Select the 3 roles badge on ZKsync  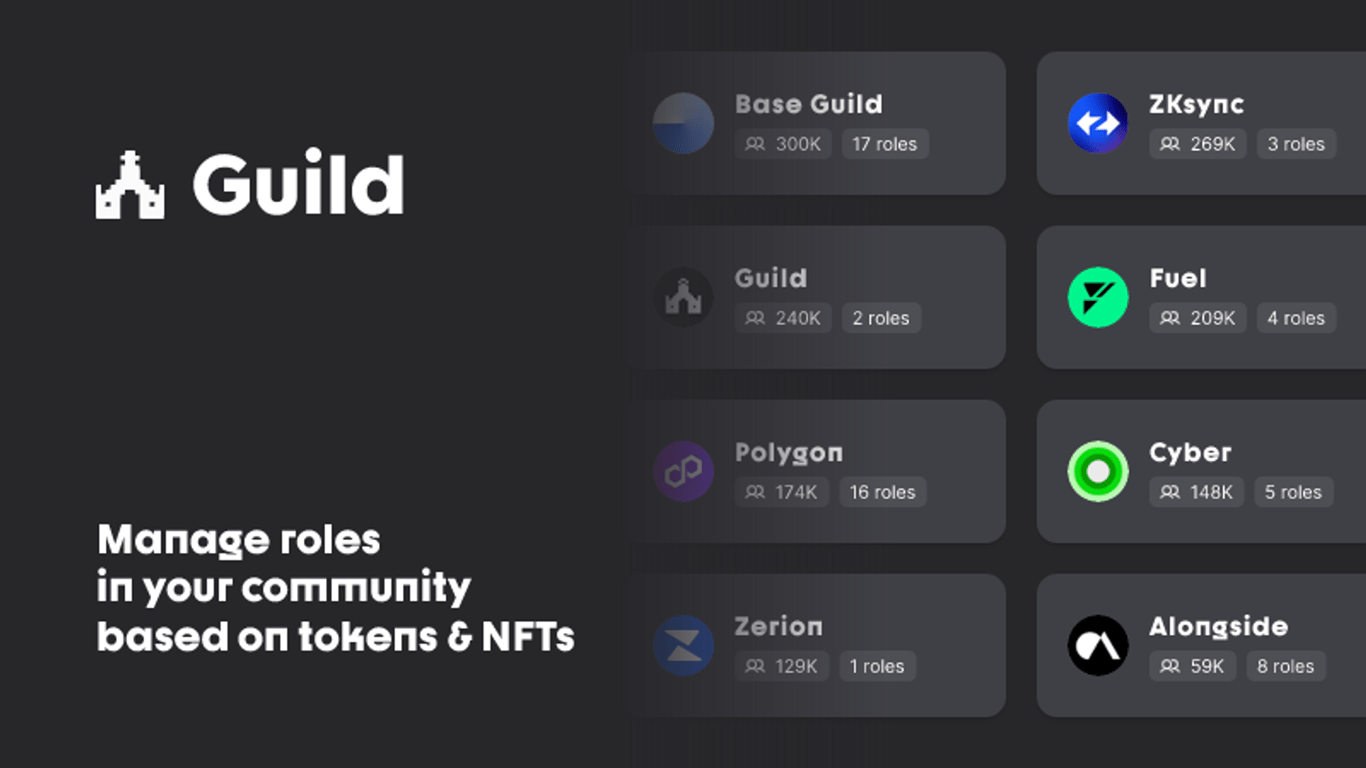1296,144
